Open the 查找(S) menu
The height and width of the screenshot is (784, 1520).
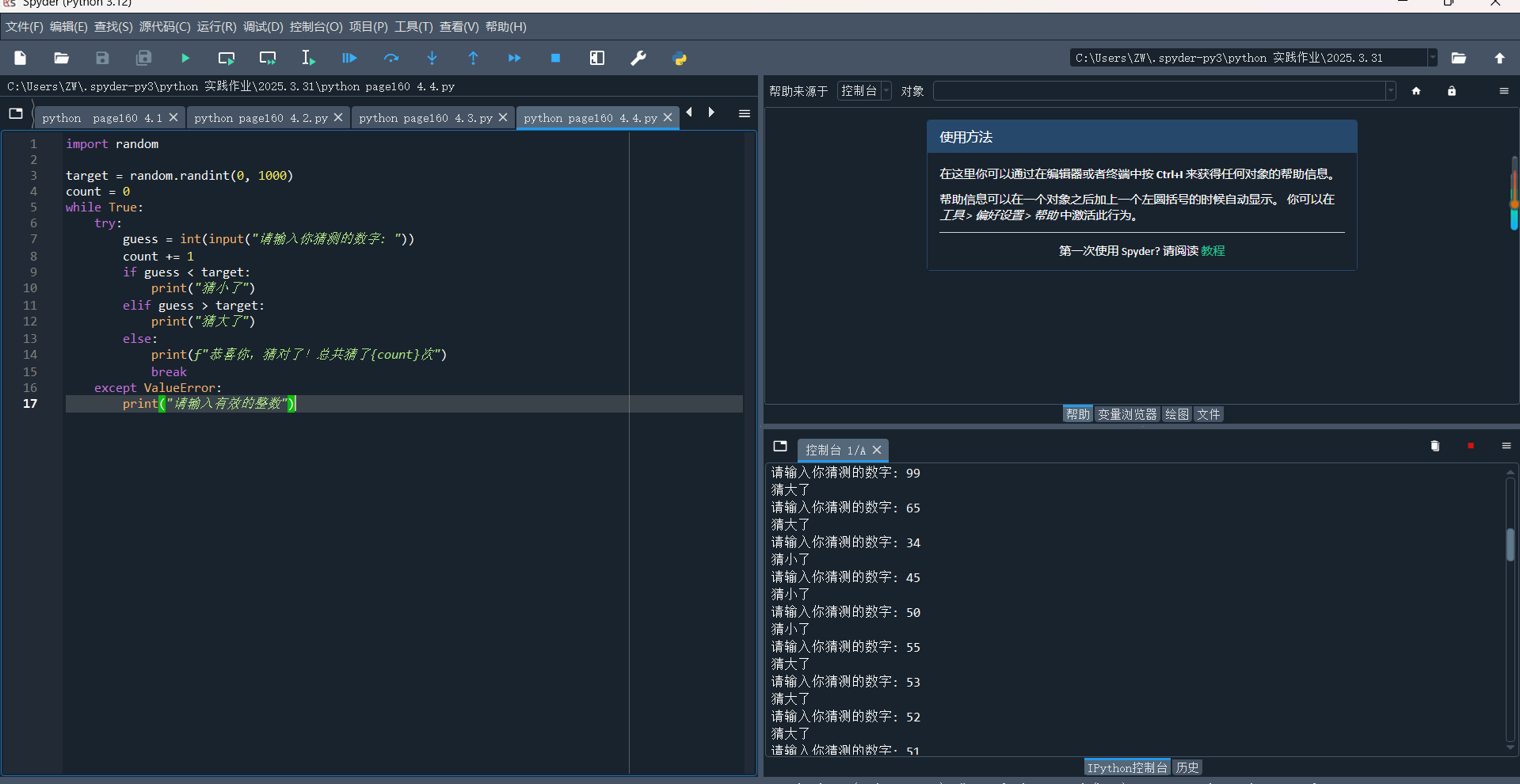tap(113, 27)
